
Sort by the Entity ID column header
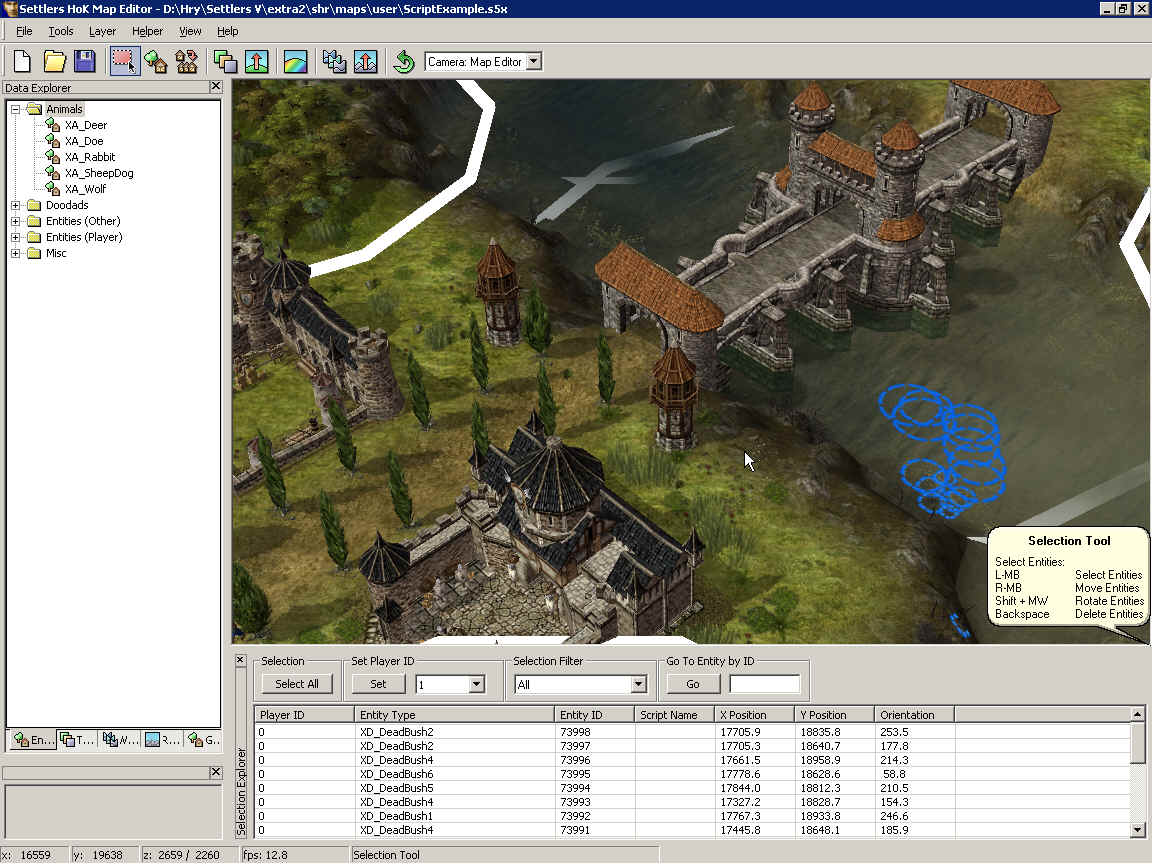[x=594, y=715]
